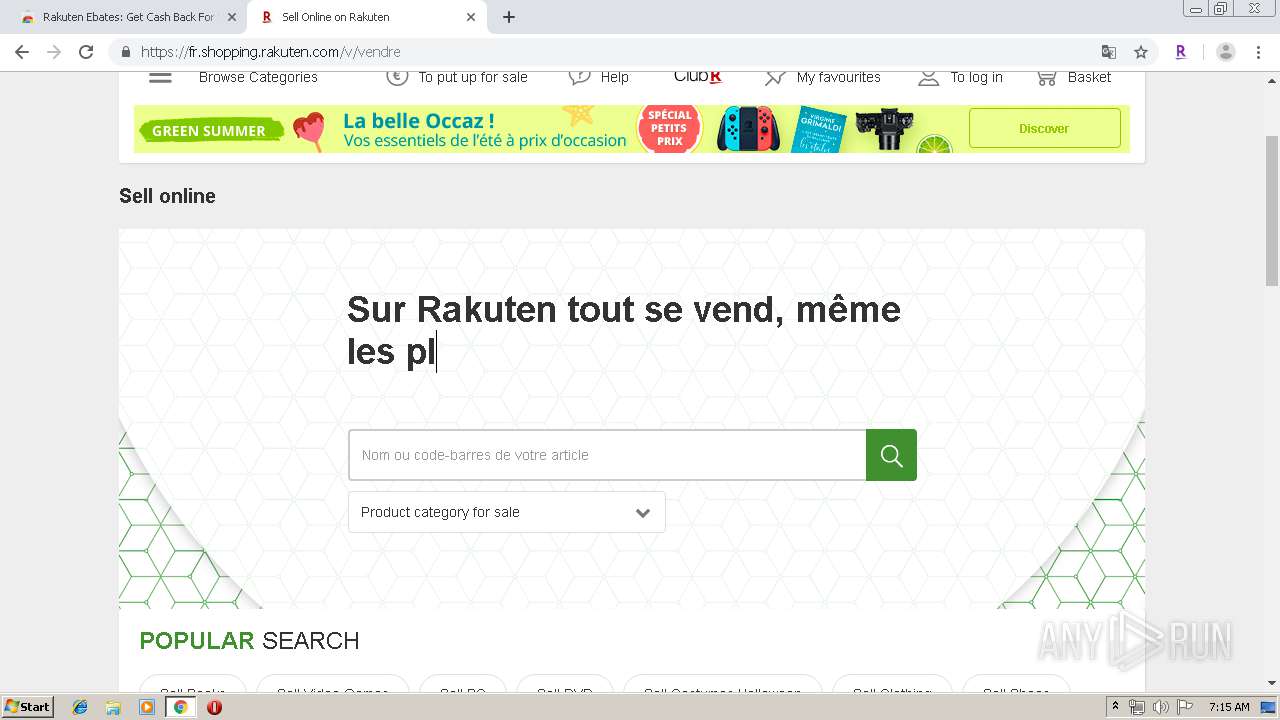This screenshot has height=720, width=1280.
Task: Click the page's vertical scrollbar thumb
Action: pyautogui.click(x=1272, y=210)
